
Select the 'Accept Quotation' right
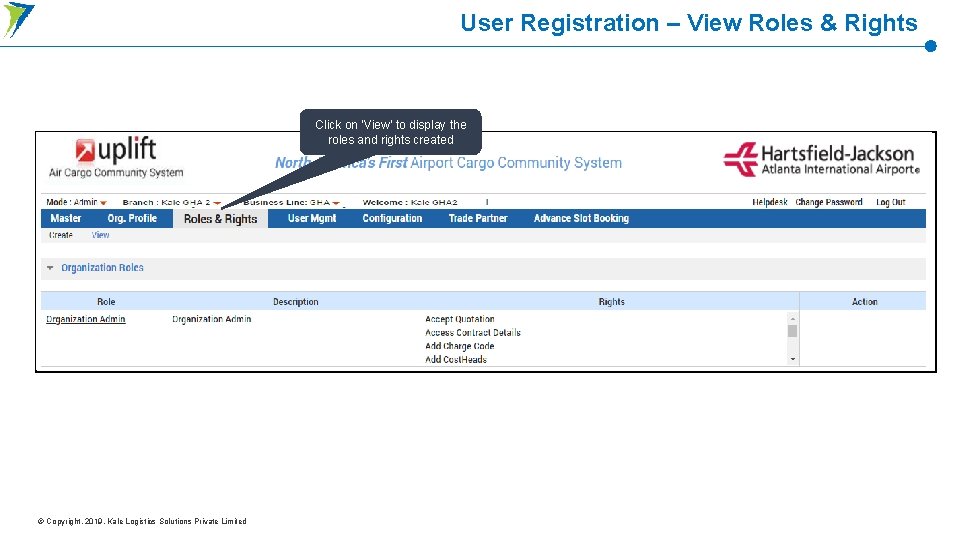[x=460, y=319]
